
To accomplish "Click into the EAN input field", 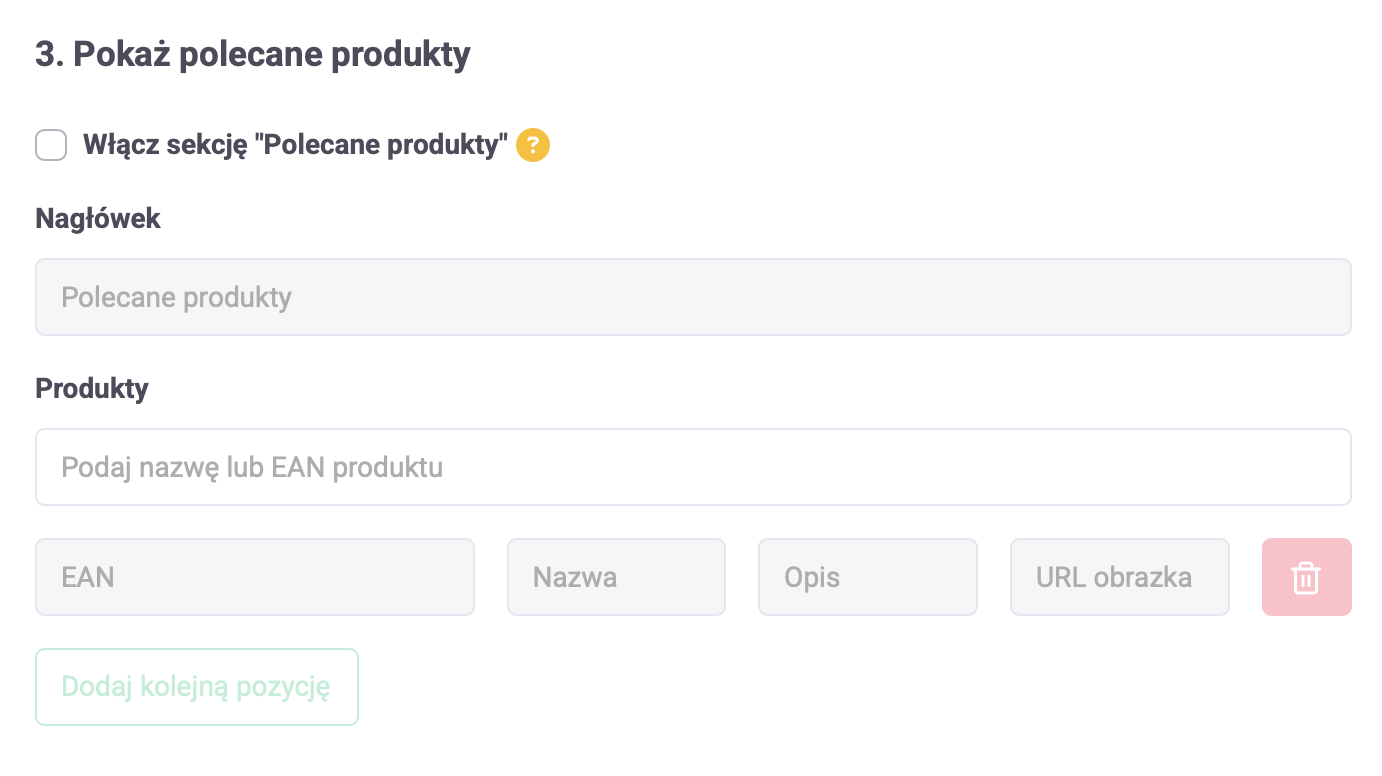I will pyautogui.click(x=255, y=577).
